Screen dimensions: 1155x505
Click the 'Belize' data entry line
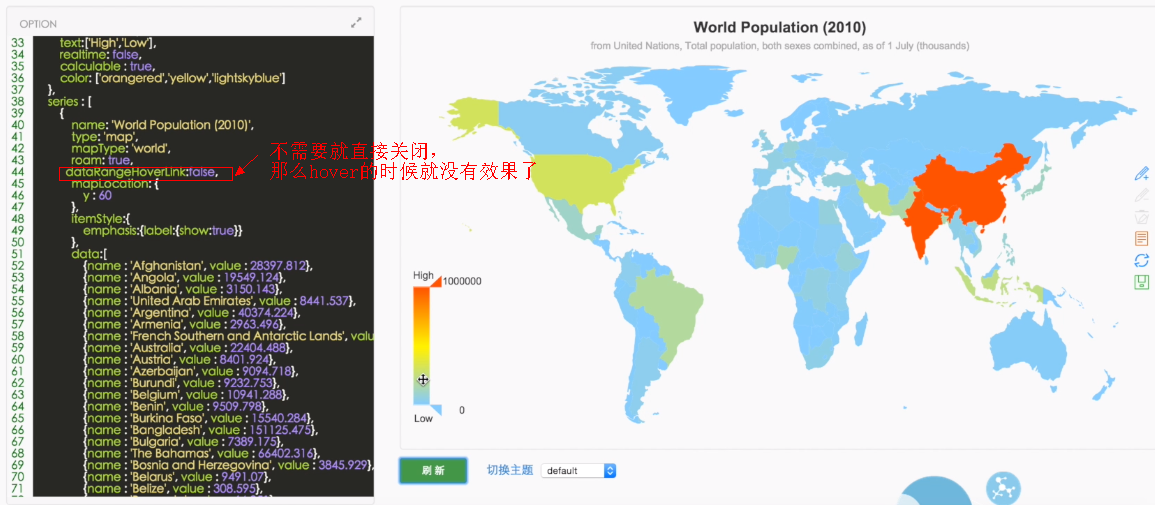coord(175,489)
